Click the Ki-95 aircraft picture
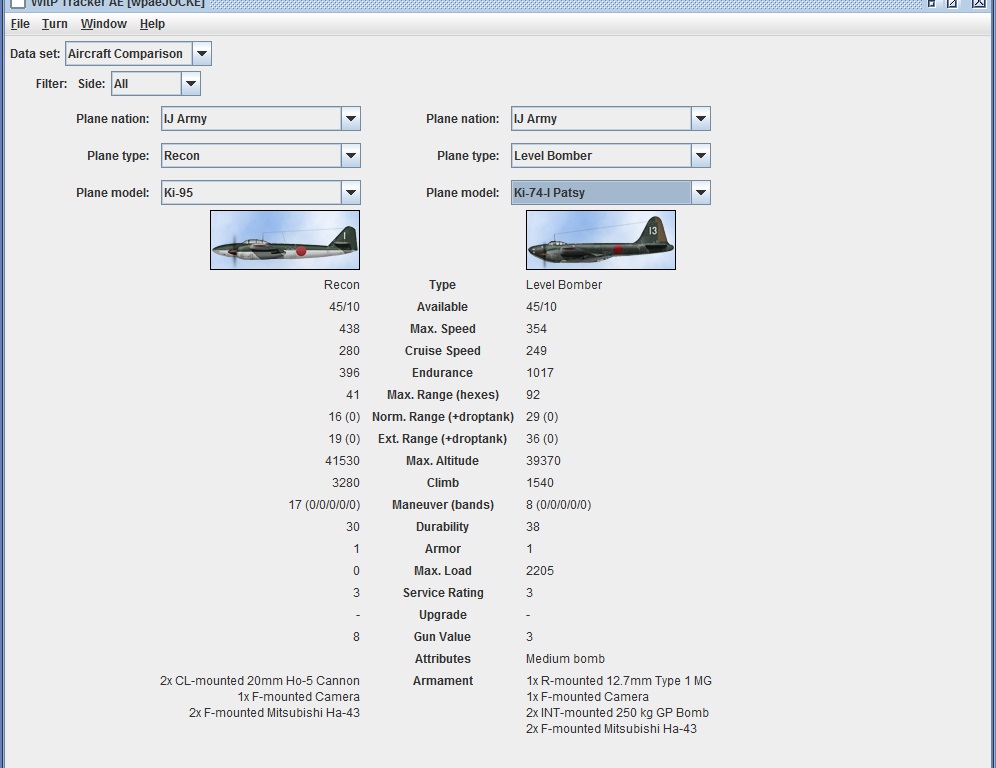 [285, 240]
